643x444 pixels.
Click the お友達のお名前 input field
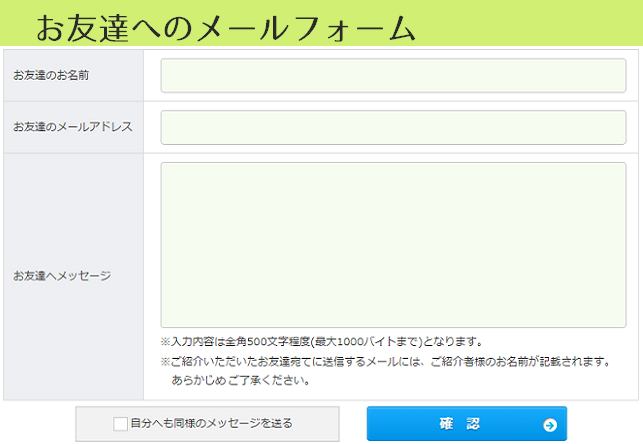(x=393, y=75)
